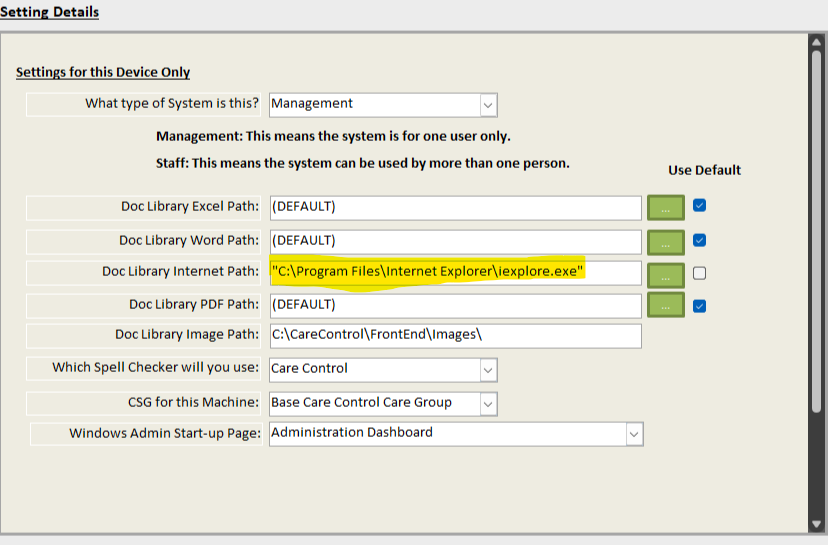Click the Doc Library PDF Path field
The image size is (828, 545).
click(455, 305)
